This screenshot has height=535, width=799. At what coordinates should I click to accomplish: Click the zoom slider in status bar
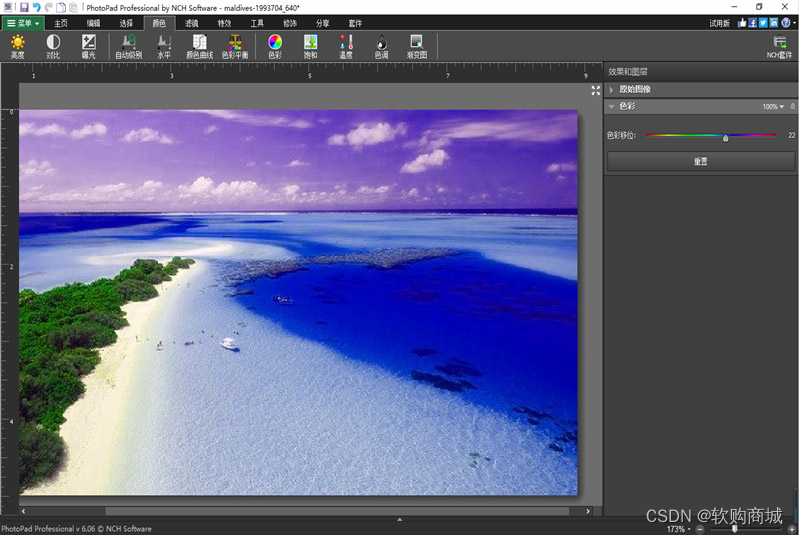747,529
